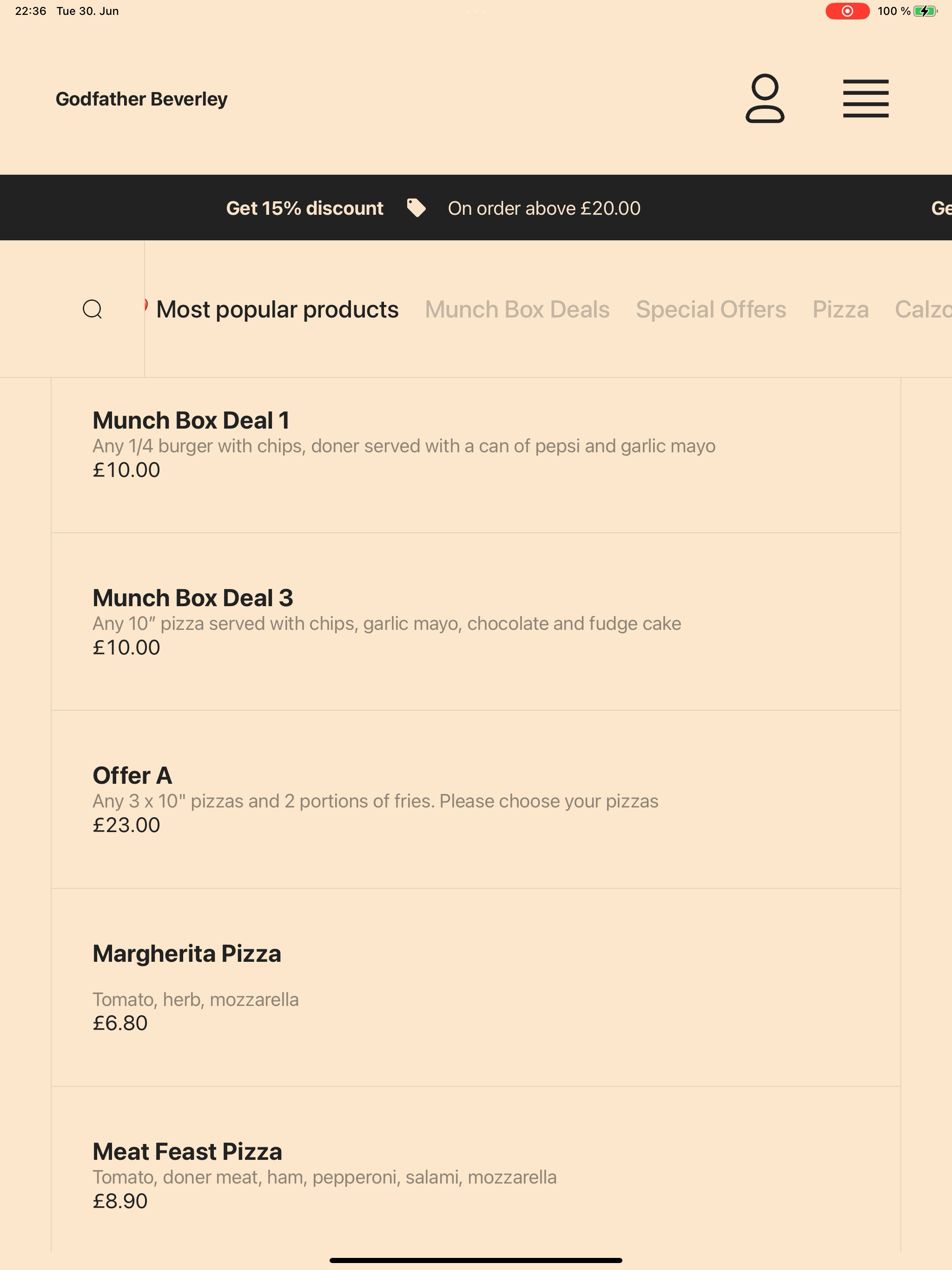Open the Offer A item

pos(476,799)
